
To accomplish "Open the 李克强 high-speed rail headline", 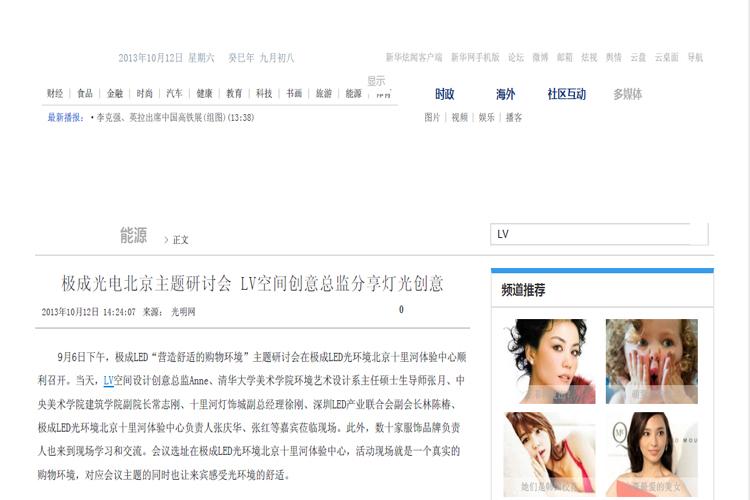I will [174, 117].
